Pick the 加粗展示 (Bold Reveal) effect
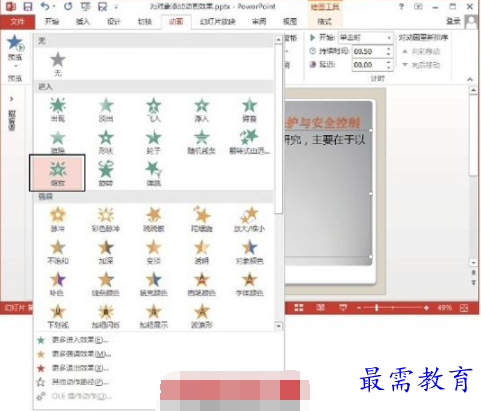 [x=153, y=316]
